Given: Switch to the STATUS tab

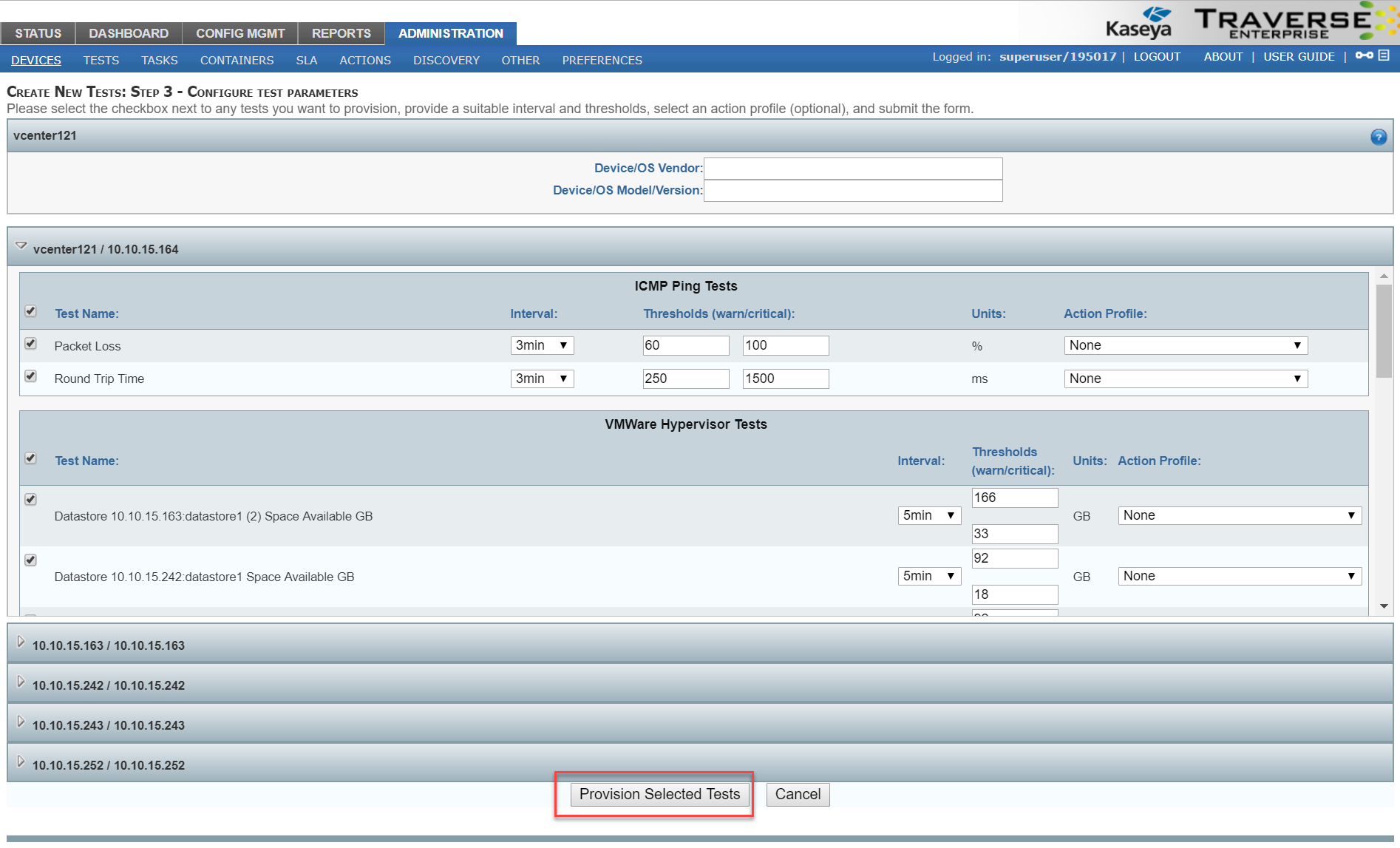Looking at the screenshot, I should (38, 33).
